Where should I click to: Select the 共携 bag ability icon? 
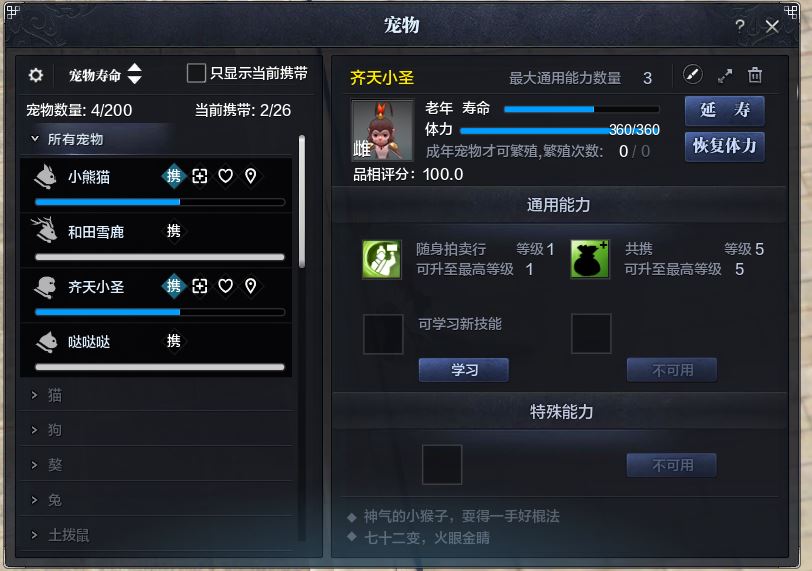point(590,259)
